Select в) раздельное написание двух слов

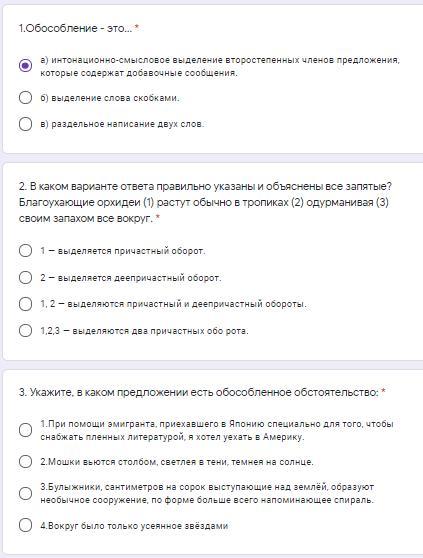pos(25,124)
